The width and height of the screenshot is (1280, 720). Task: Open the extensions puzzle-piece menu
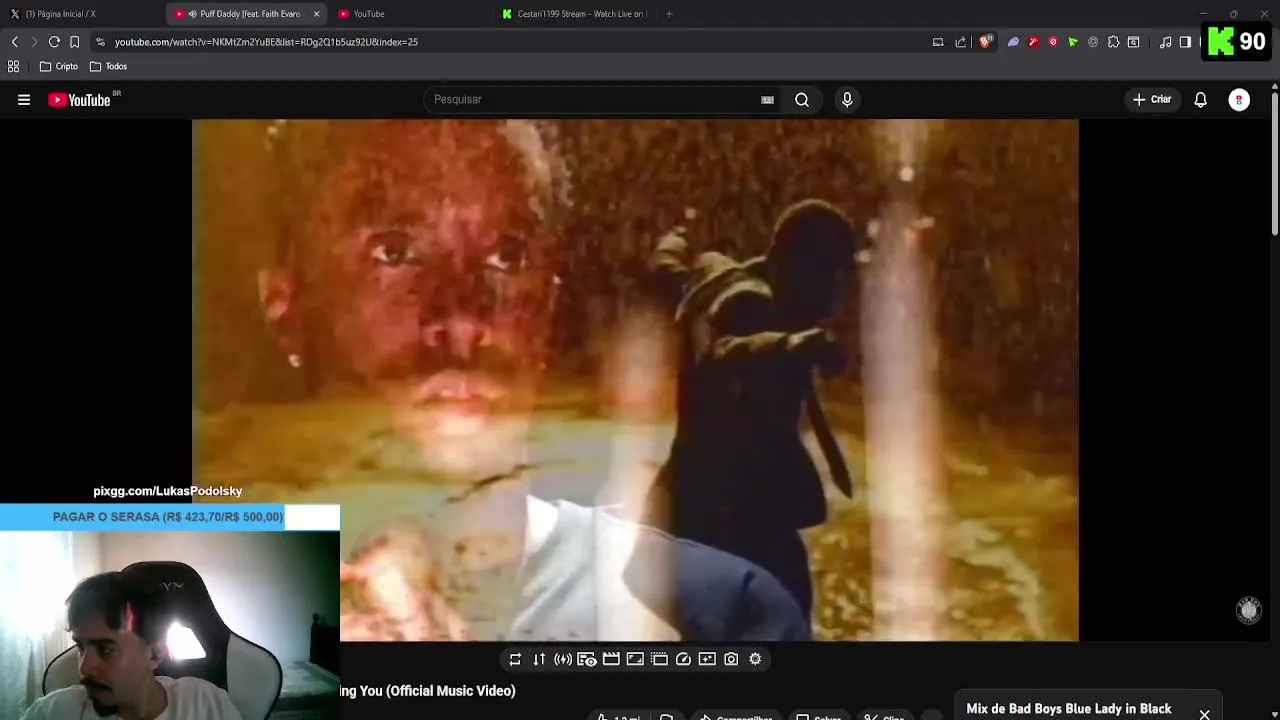coord(1113,42)
